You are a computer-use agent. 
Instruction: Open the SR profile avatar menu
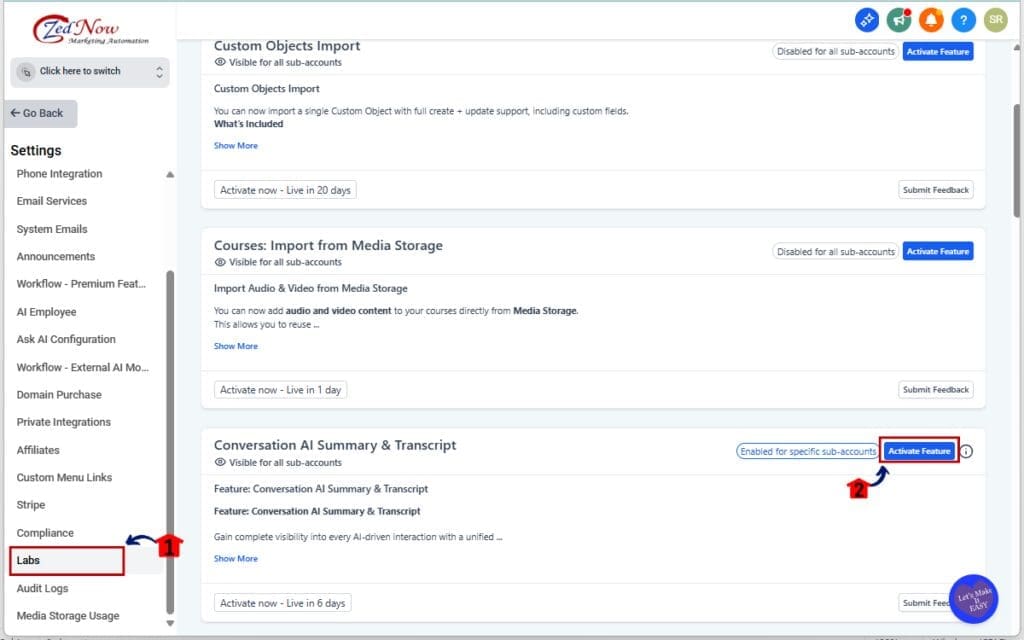pyautogui.click(x=994, y=19)
